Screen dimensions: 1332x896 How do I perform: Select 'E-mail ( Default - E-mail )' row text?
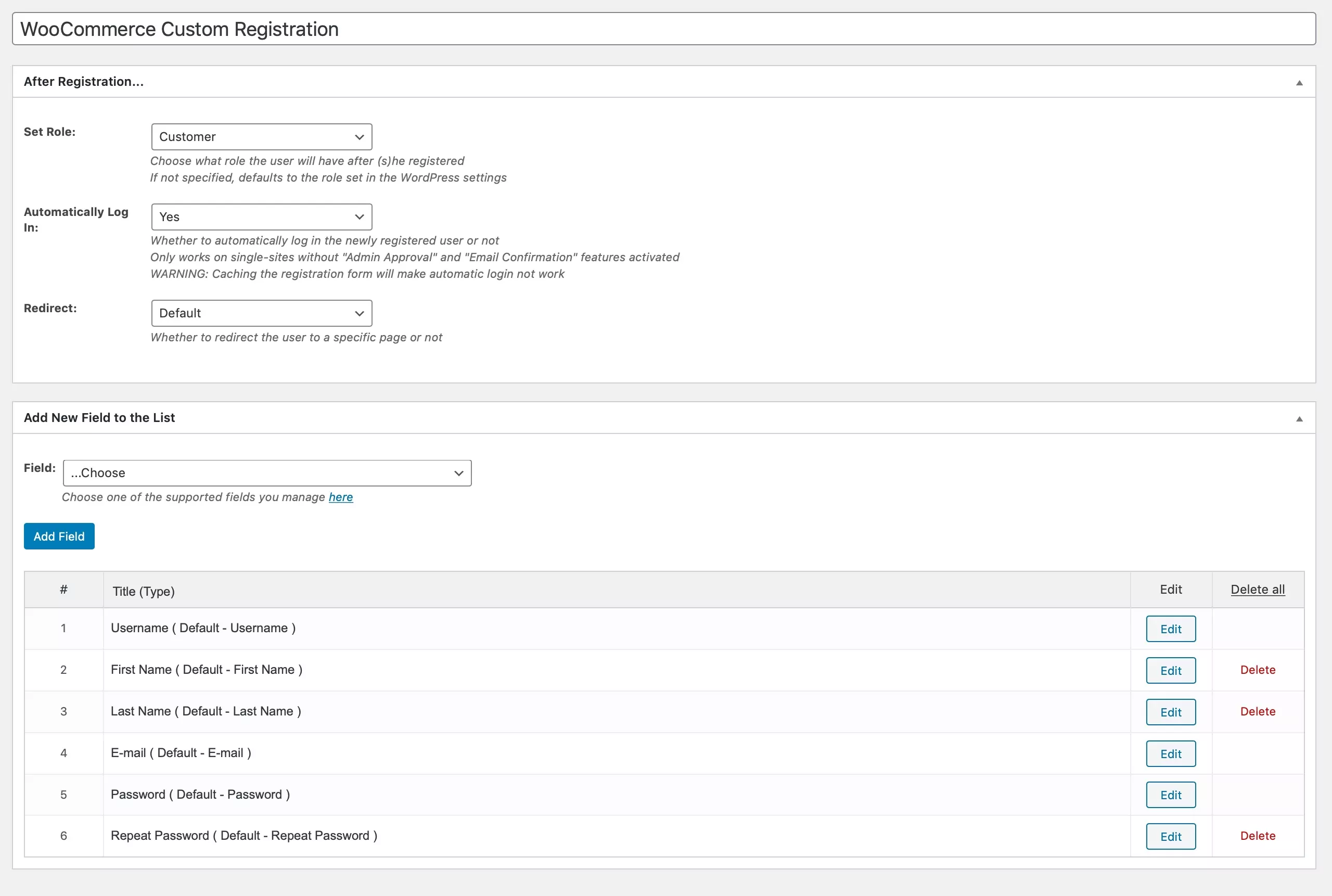[181, 753]
